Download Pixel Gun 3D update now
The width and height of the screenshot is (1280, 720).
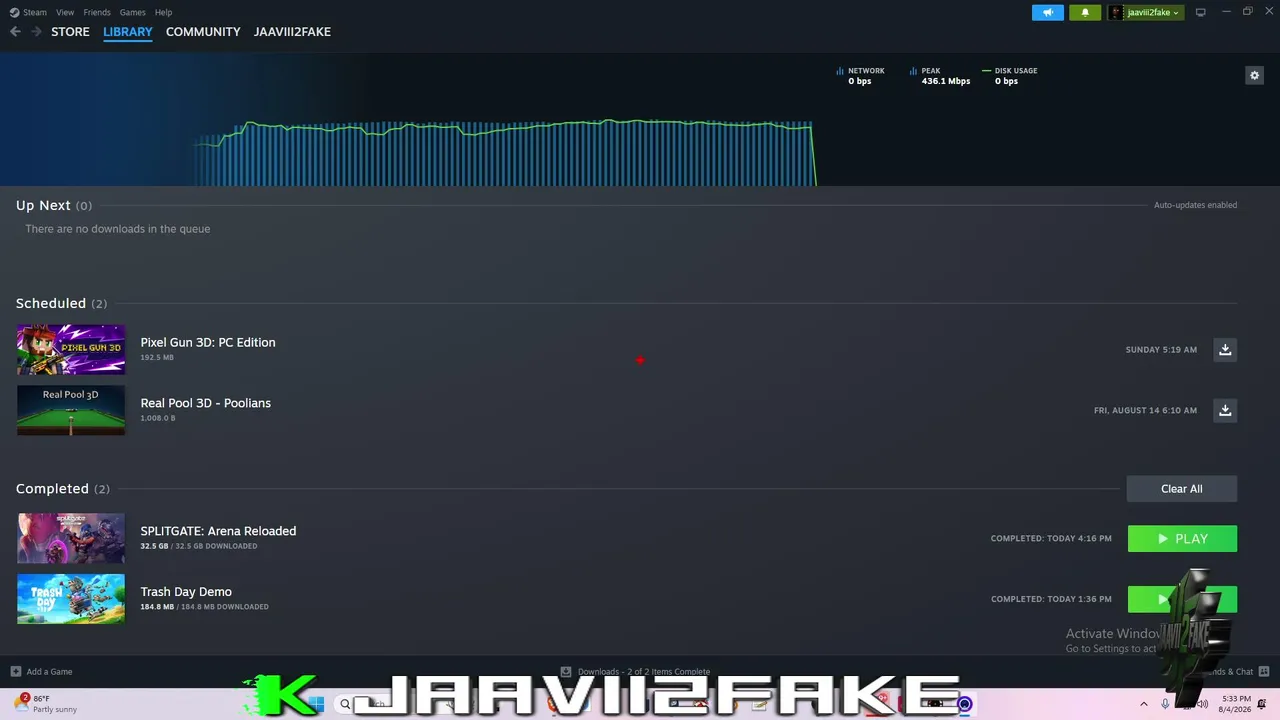(1225, 349)
